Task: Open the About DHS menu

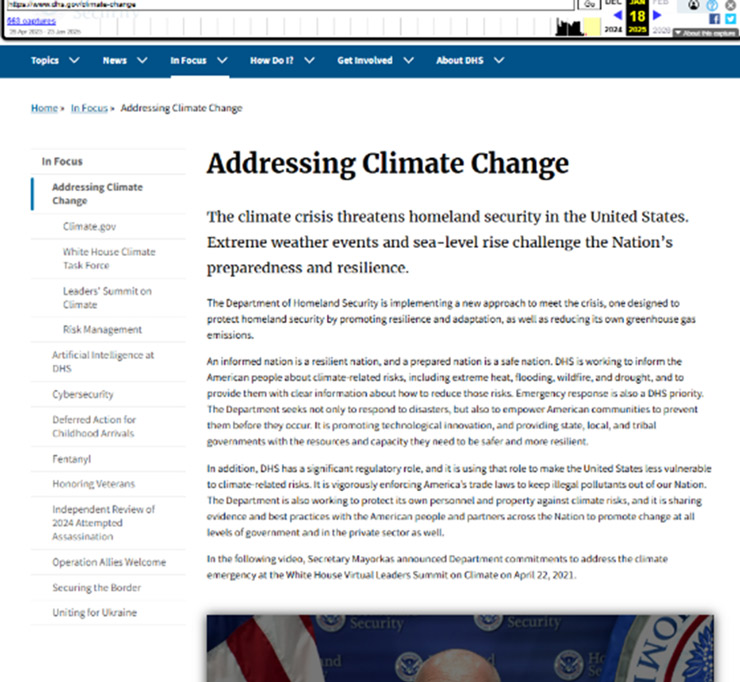Action: tap(470, 60)
